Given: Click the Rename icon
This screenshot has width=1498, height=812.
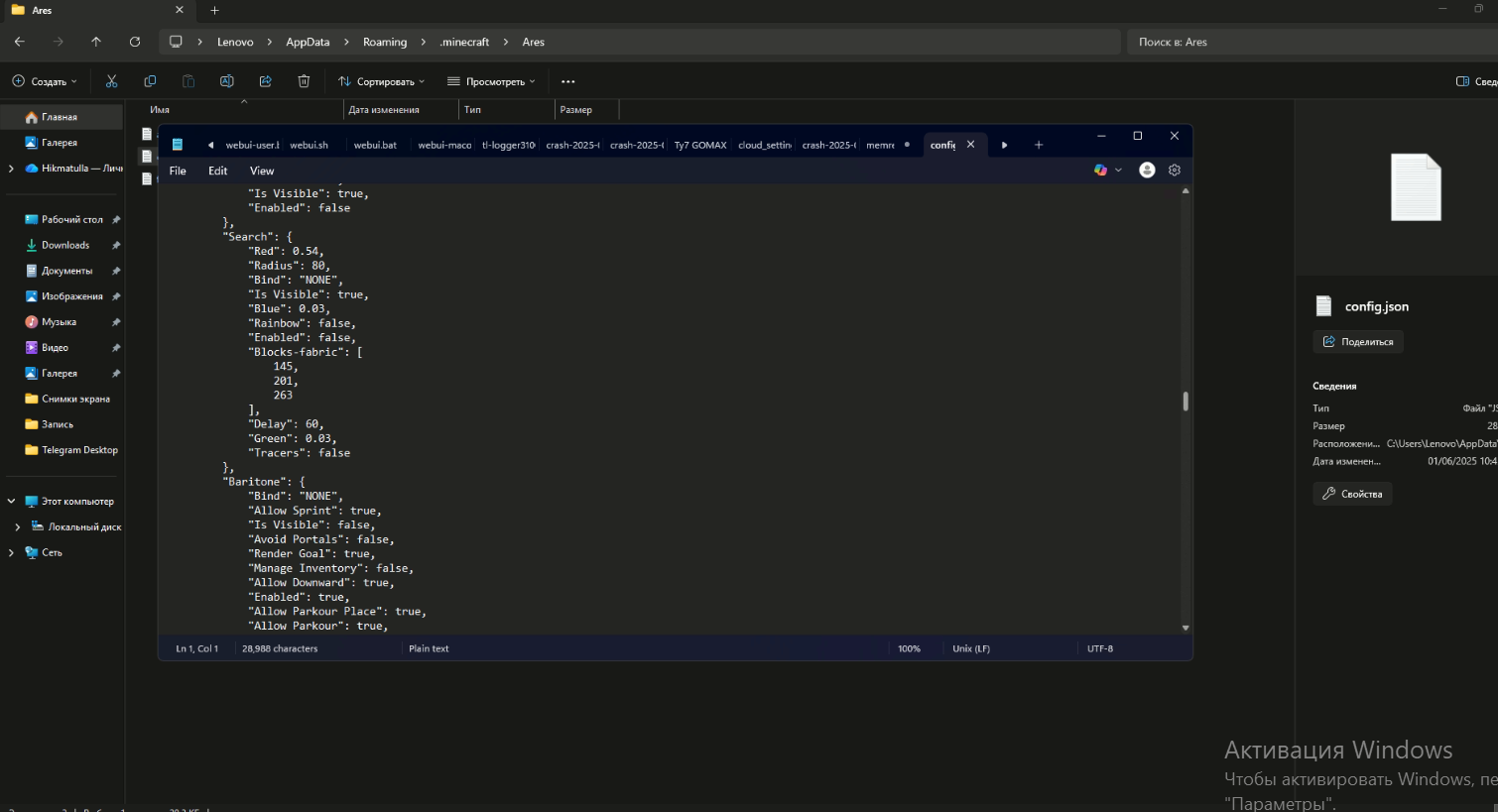Looking at the screenshot, I should point(226,80).
